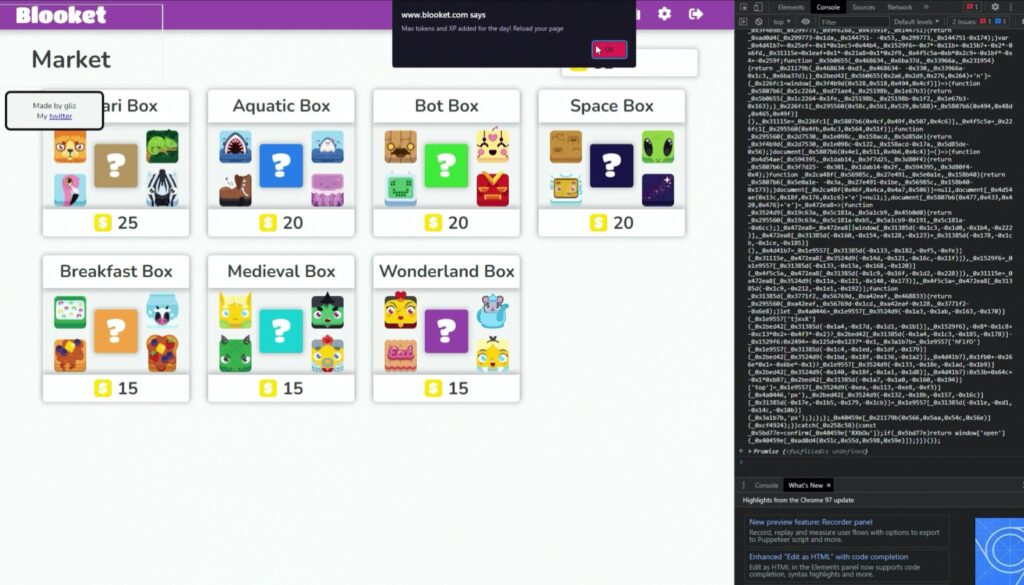Click the Bot Box green mystery block

[446, 166]
